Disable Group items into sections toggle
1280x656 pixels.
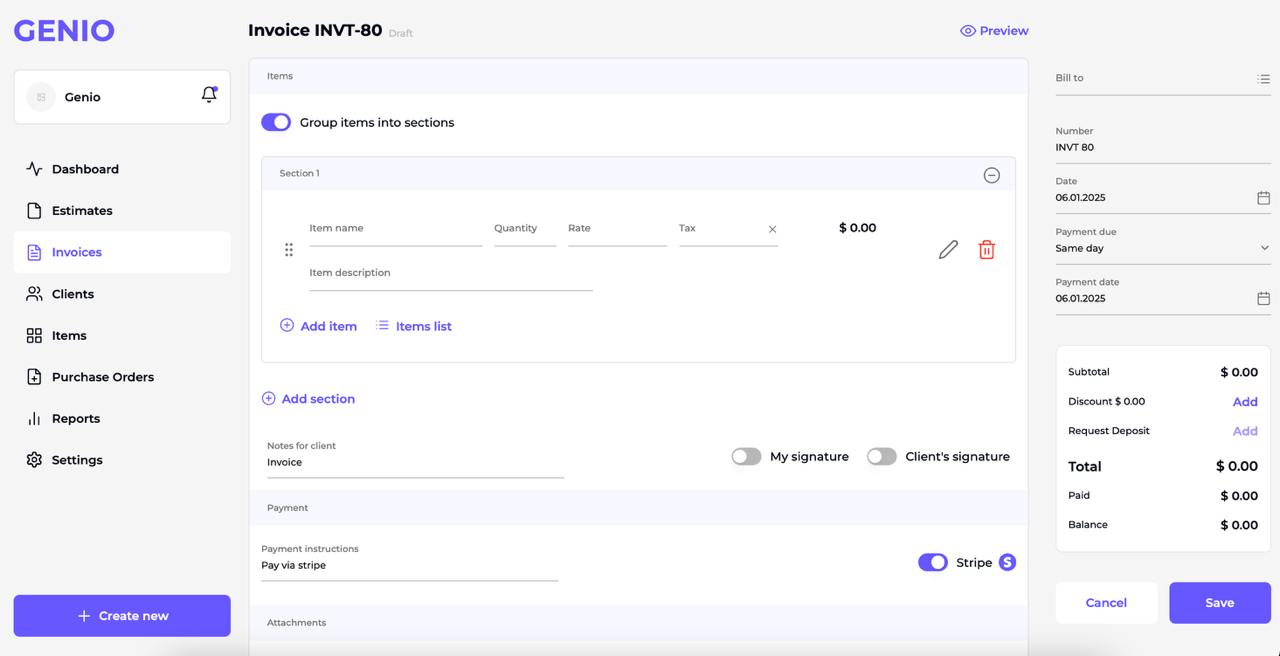tap(276, 122)
